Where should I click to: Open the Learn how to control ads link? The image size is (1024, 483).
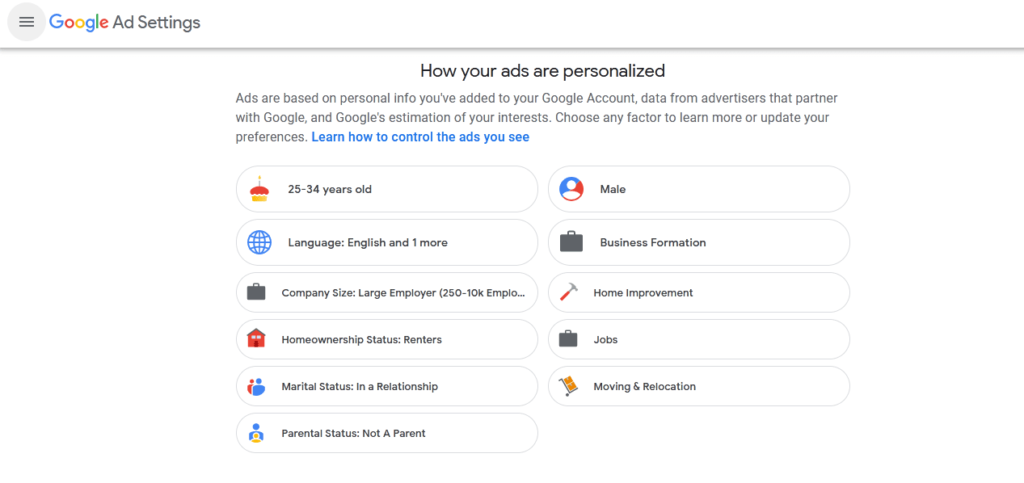(x=420, y=137)
